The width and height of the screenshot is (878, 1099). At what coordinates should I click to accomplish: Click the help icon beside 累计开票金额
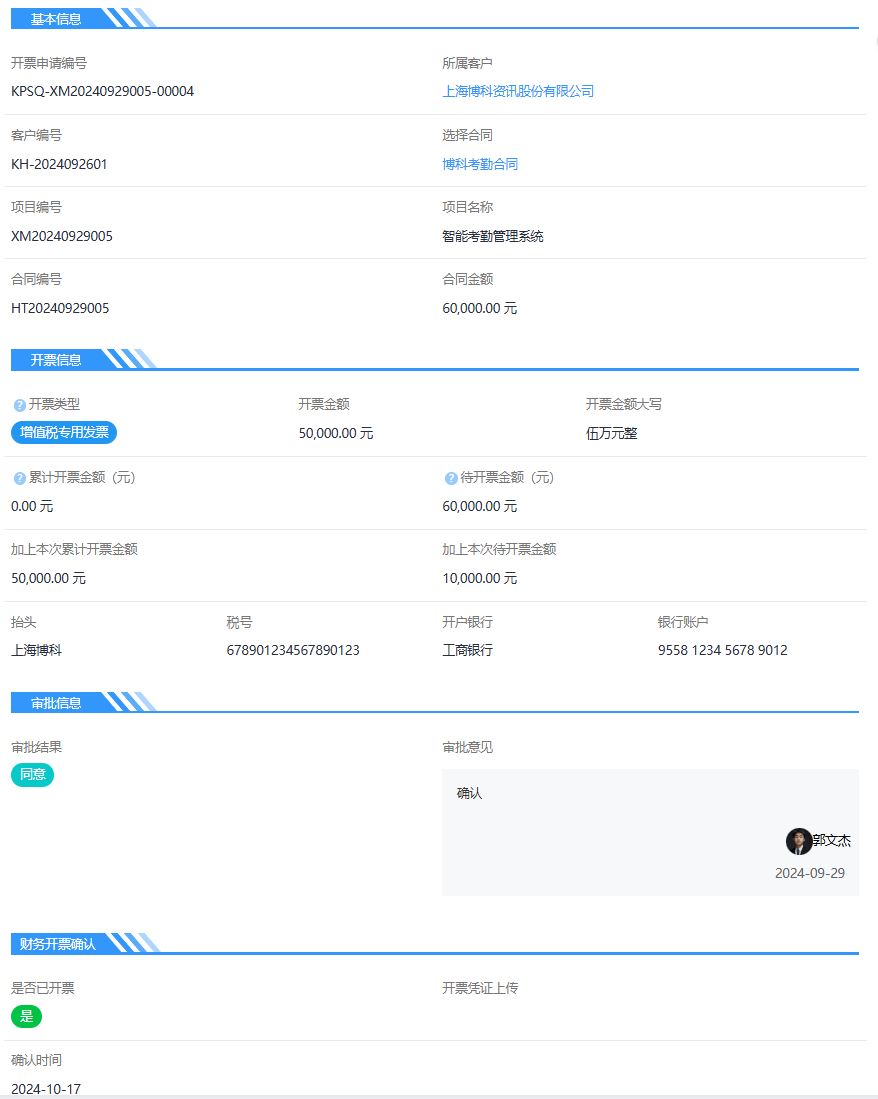point(19,478)
